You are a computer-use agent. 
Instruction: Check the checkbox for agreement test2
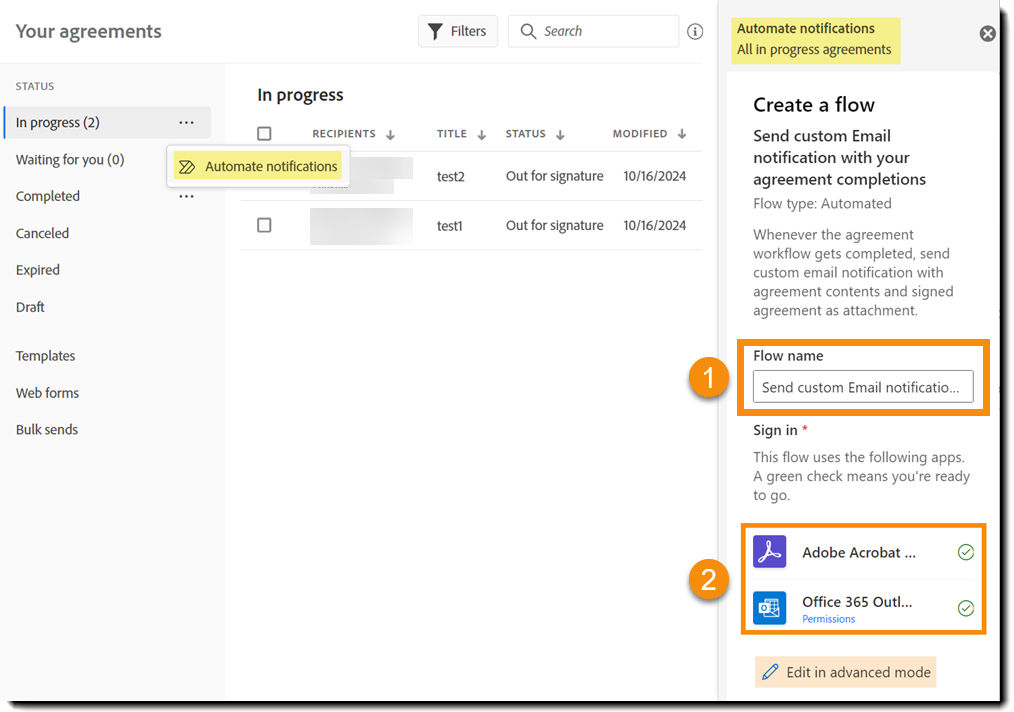coord(264,175)
